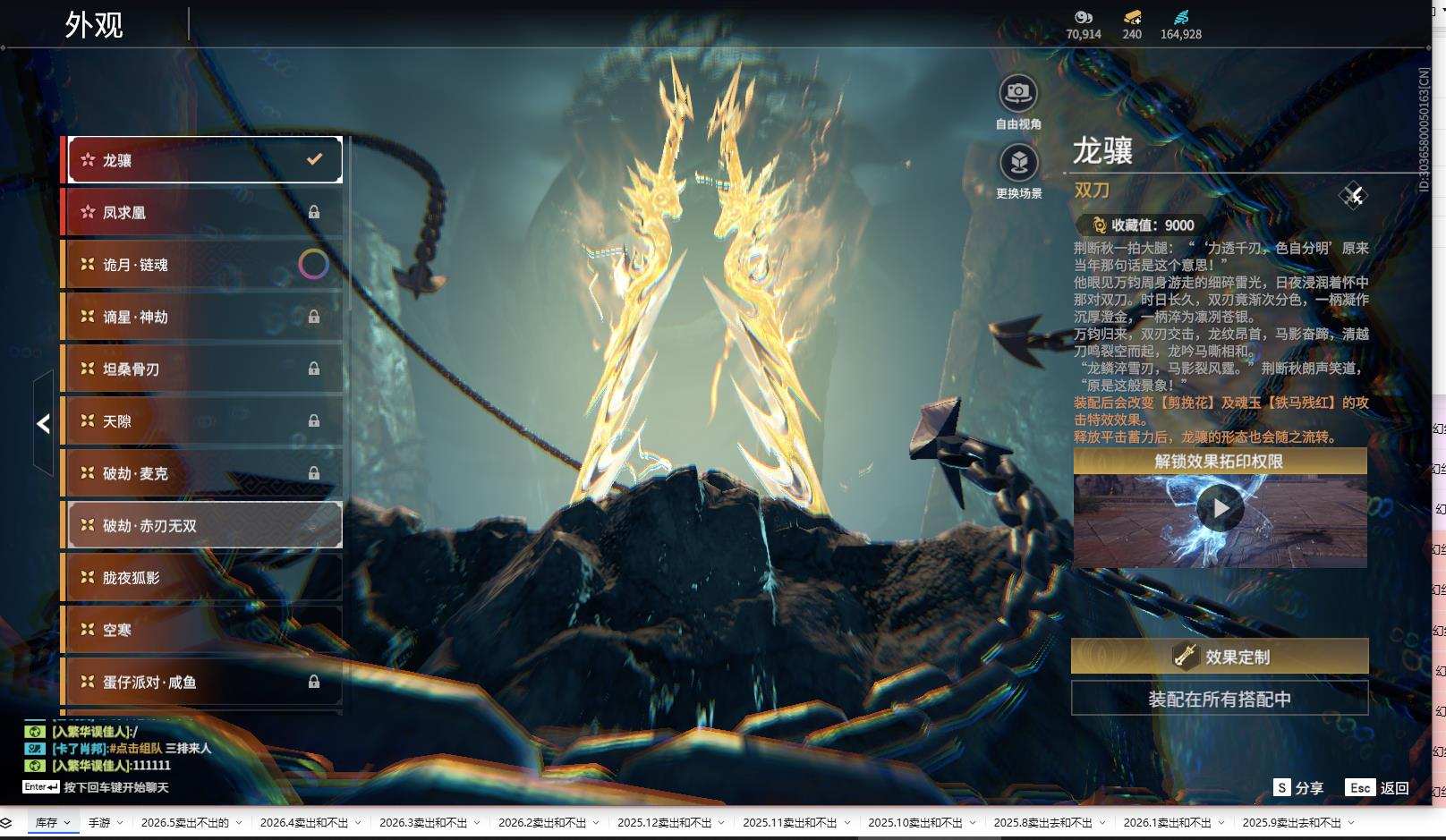Open dropdown arrow of 2025.11卖出和不出 tab

(x=846, y=823)
